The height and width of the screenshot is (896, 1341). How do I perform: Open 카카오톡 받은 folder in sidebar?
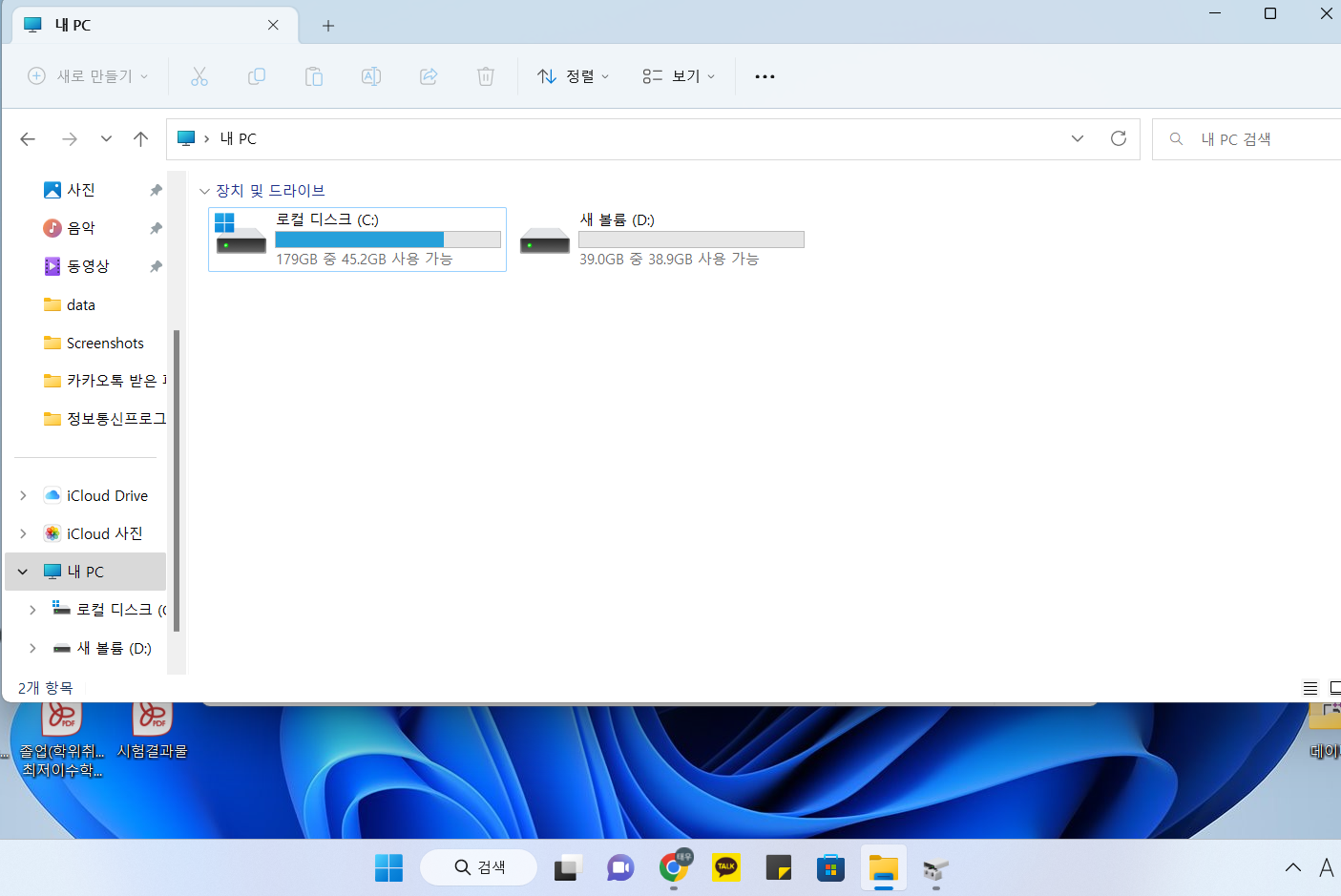pyautogui.click(x=105, y=381)
